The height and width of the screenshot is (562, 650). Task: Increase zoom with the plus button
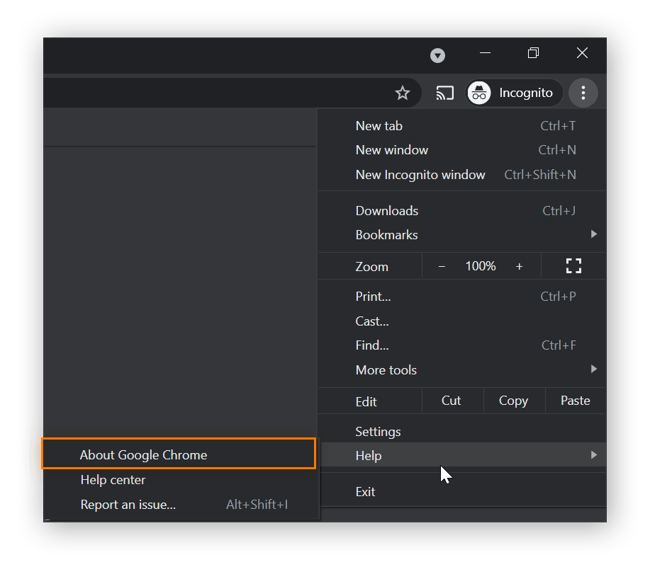519,266
